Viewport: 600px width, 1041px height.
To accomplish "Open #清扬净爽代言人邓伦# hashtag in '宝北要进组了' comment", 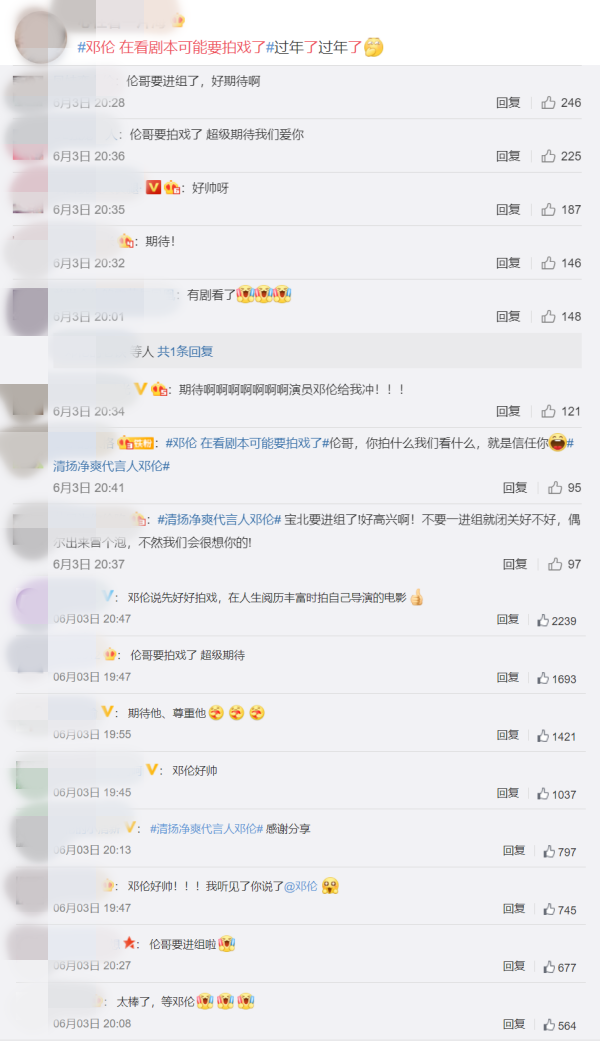I will (x=220, y=519).
